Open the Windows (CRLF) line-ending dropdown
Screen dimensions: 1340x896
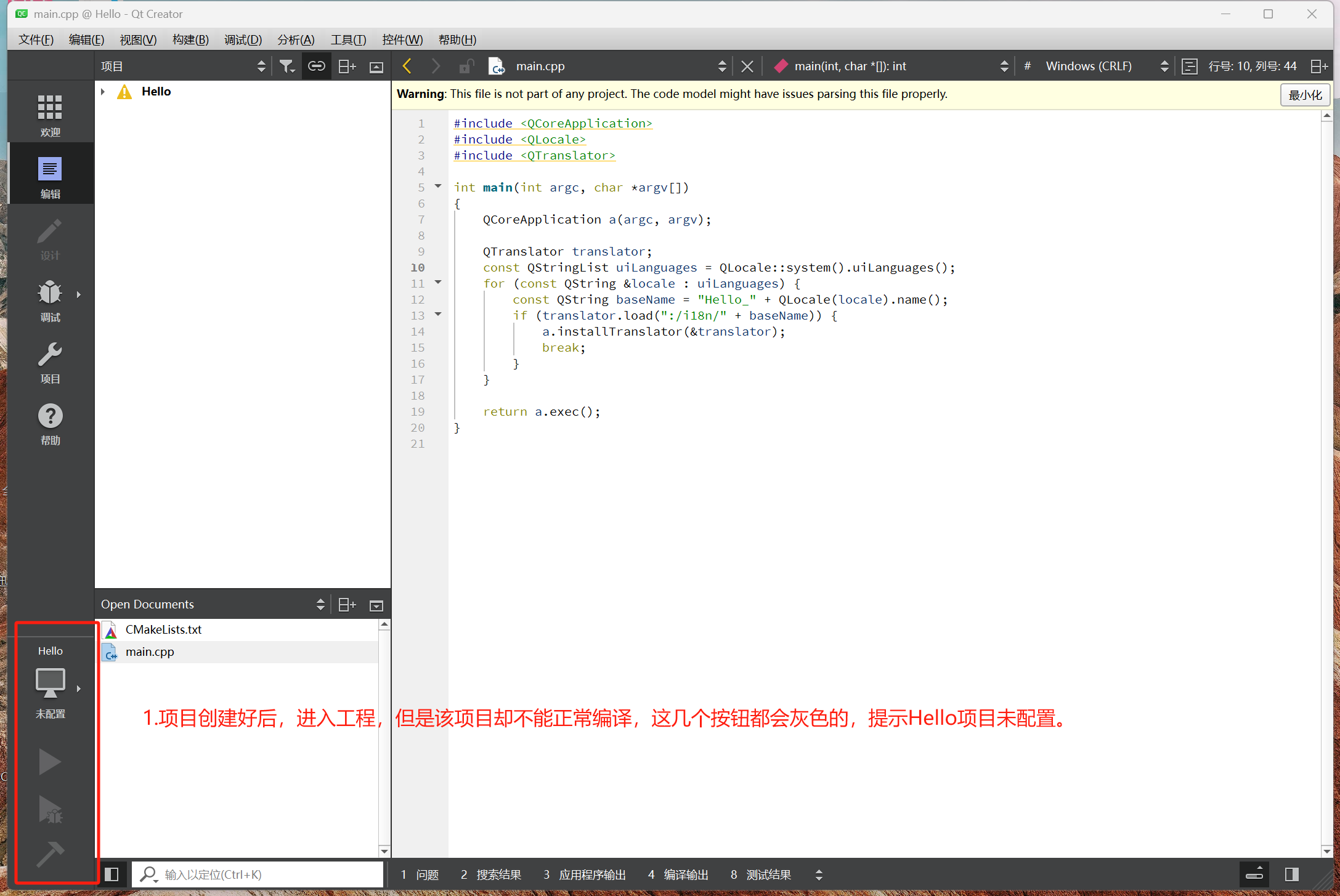click(1163, 65)
